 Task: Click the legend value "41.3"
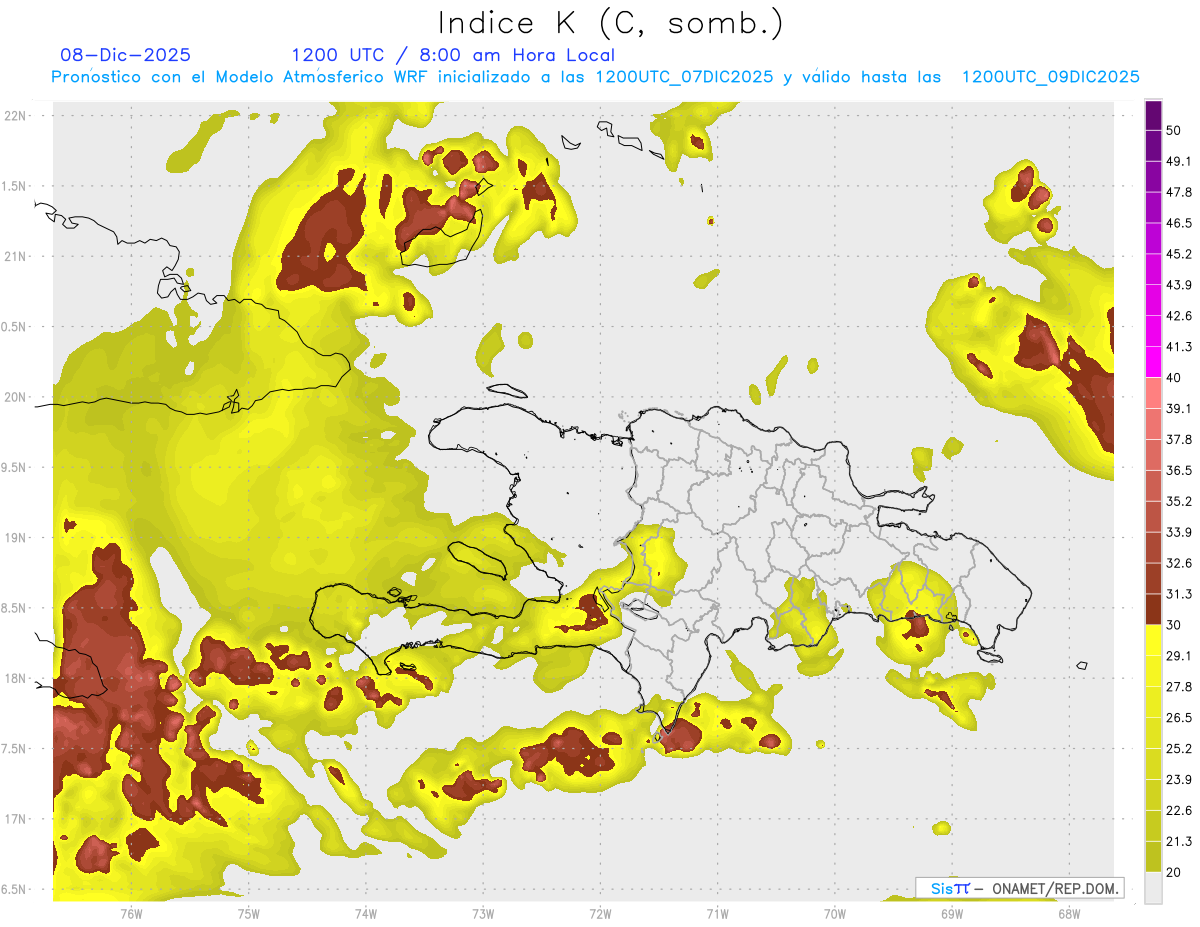[1179, 347]
